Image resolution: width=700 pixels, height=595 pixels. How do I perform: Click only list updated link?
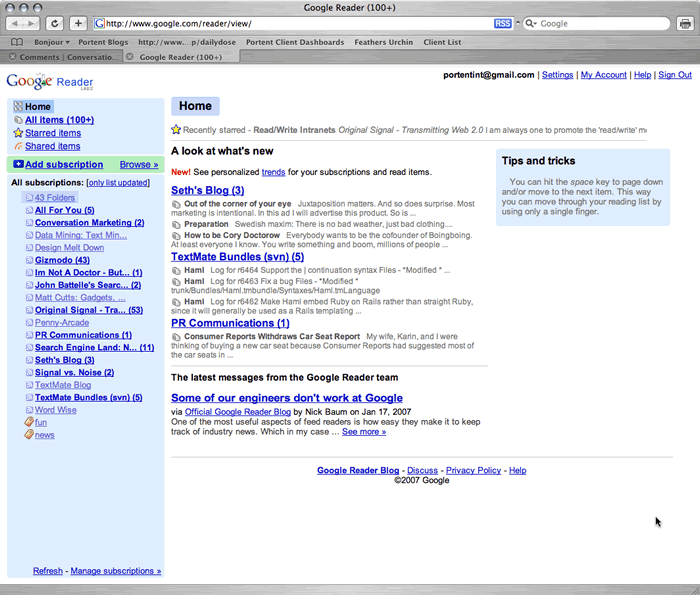click(118, 183)
